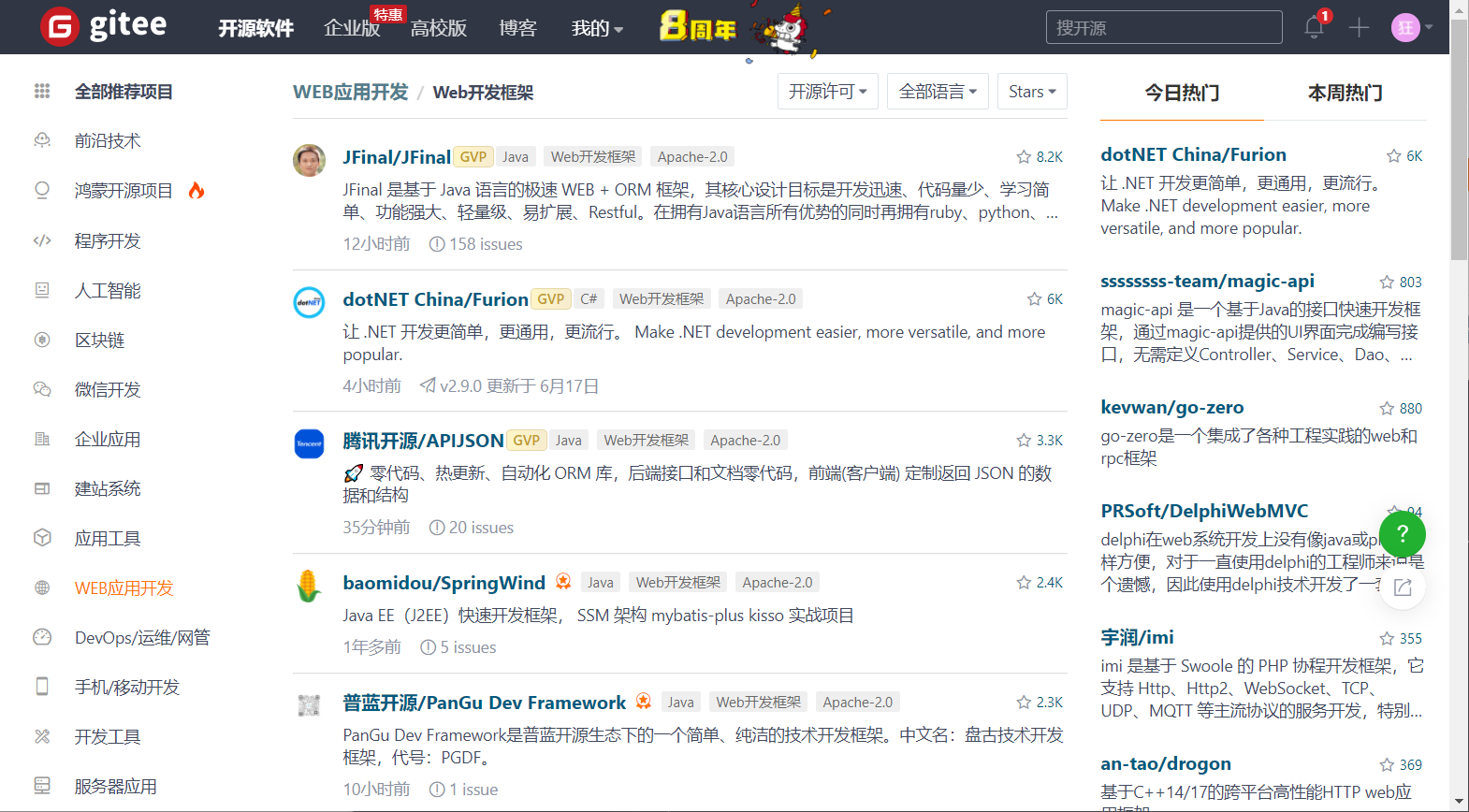Star the JFinal/JFinal project
1469x812 pixels.
click(x=1024, y=157)
